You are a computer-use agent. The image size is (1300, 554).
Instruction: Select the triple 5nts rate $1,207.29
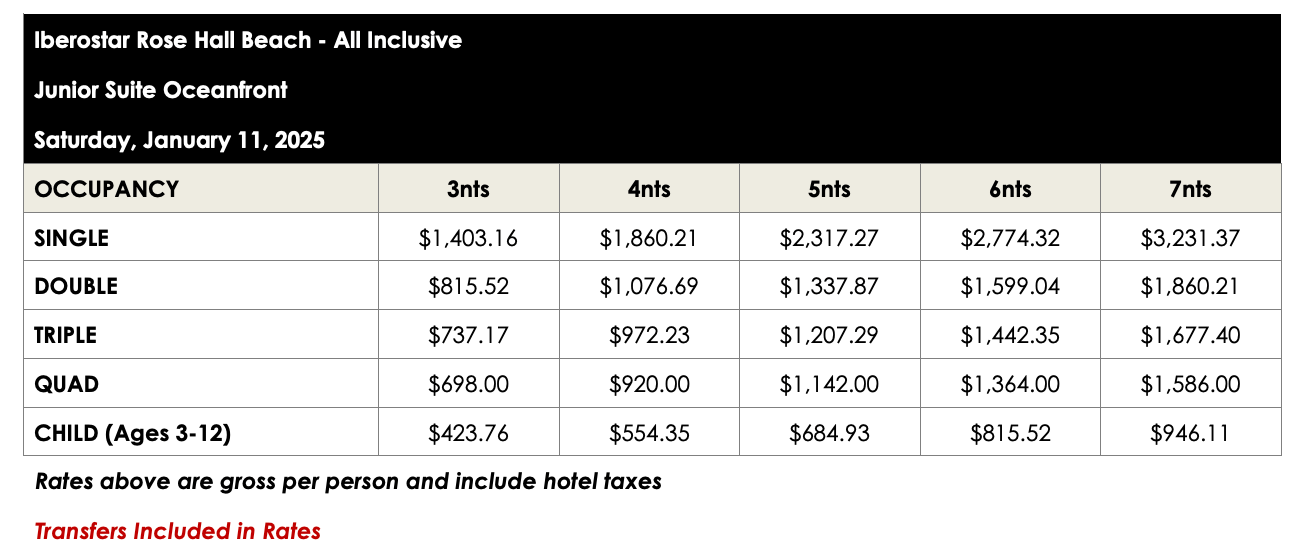(829, 335)
